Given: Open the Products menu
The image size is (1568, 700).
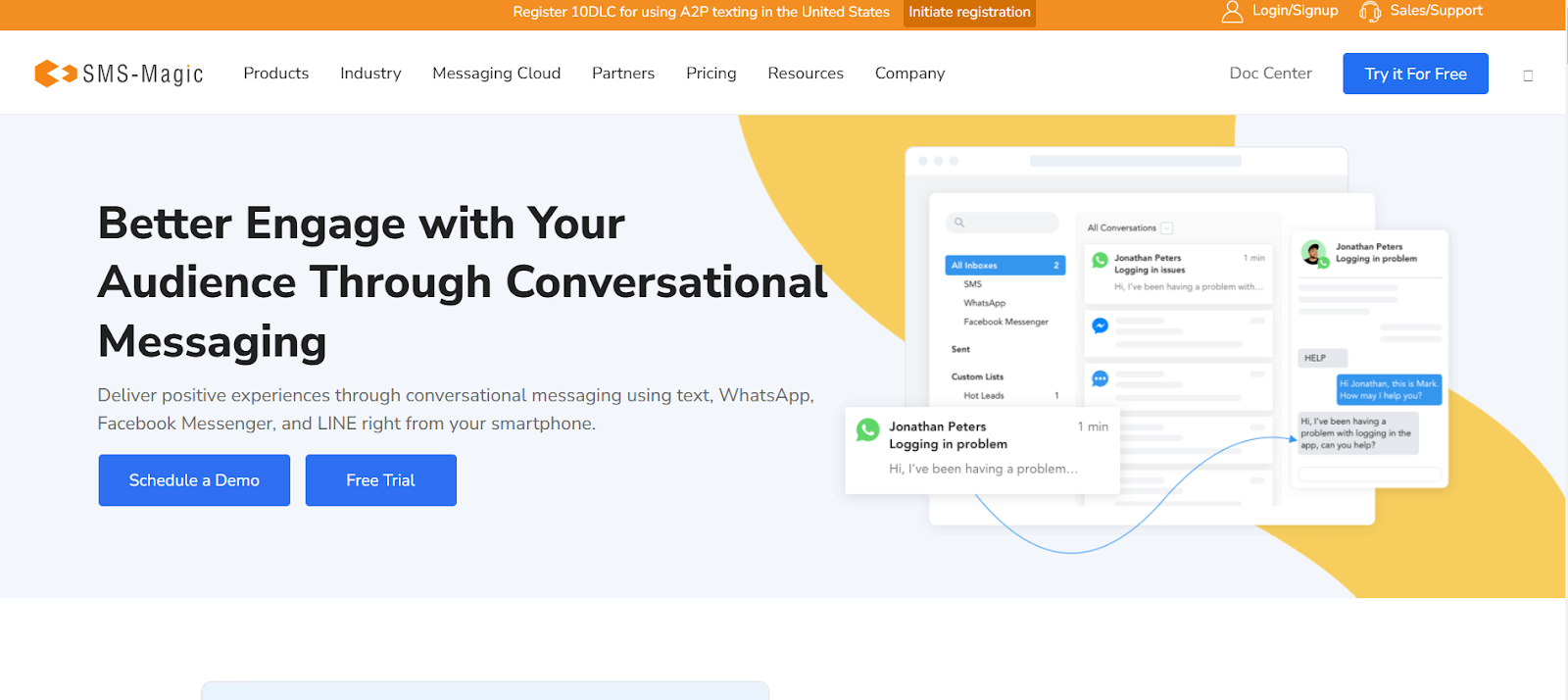Looking at the screenshot, I should pyautogui.click(x=276, y=74).
